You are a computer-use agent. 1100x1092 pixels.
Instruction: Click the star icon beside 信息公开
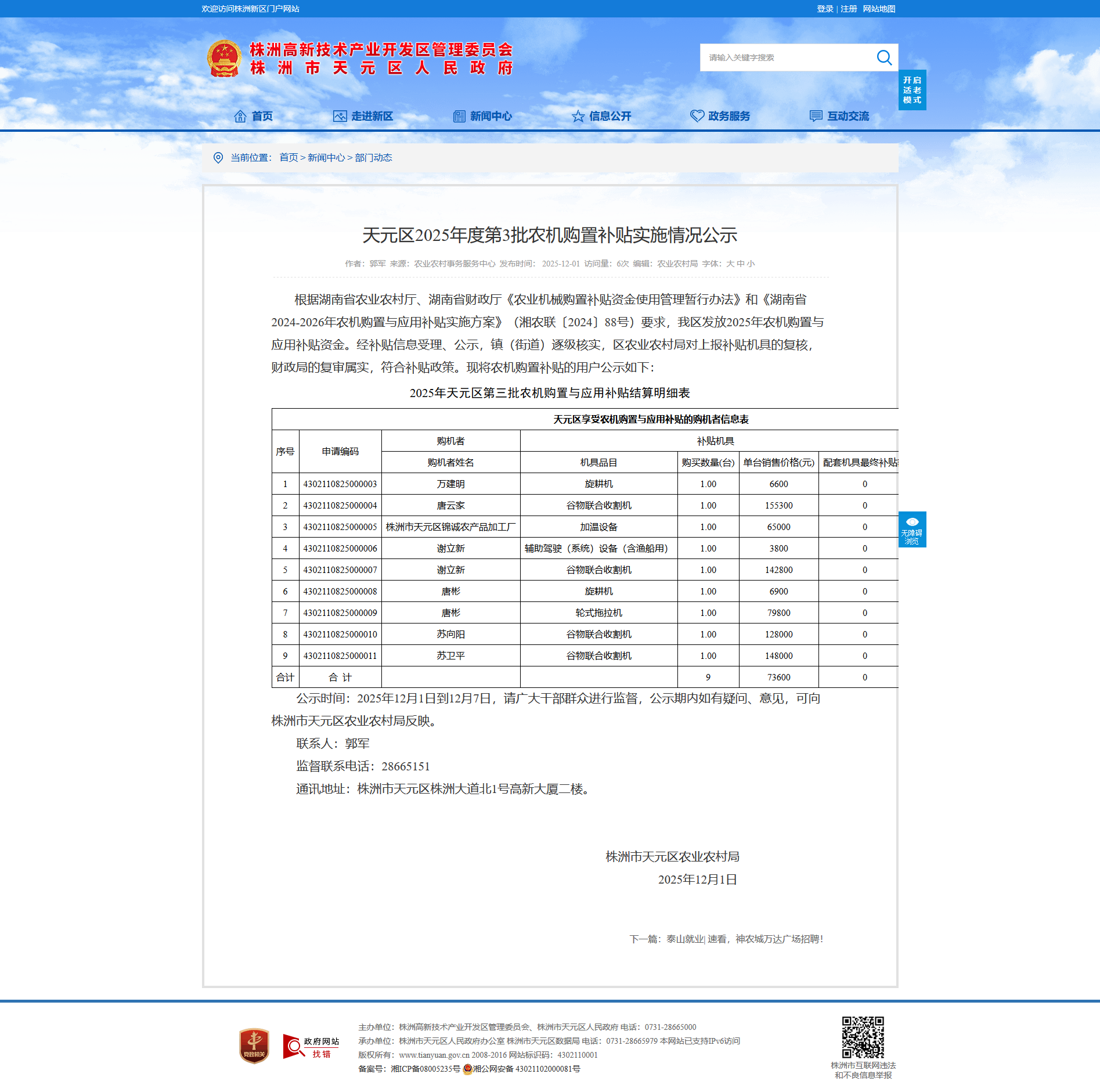(578, 116)
